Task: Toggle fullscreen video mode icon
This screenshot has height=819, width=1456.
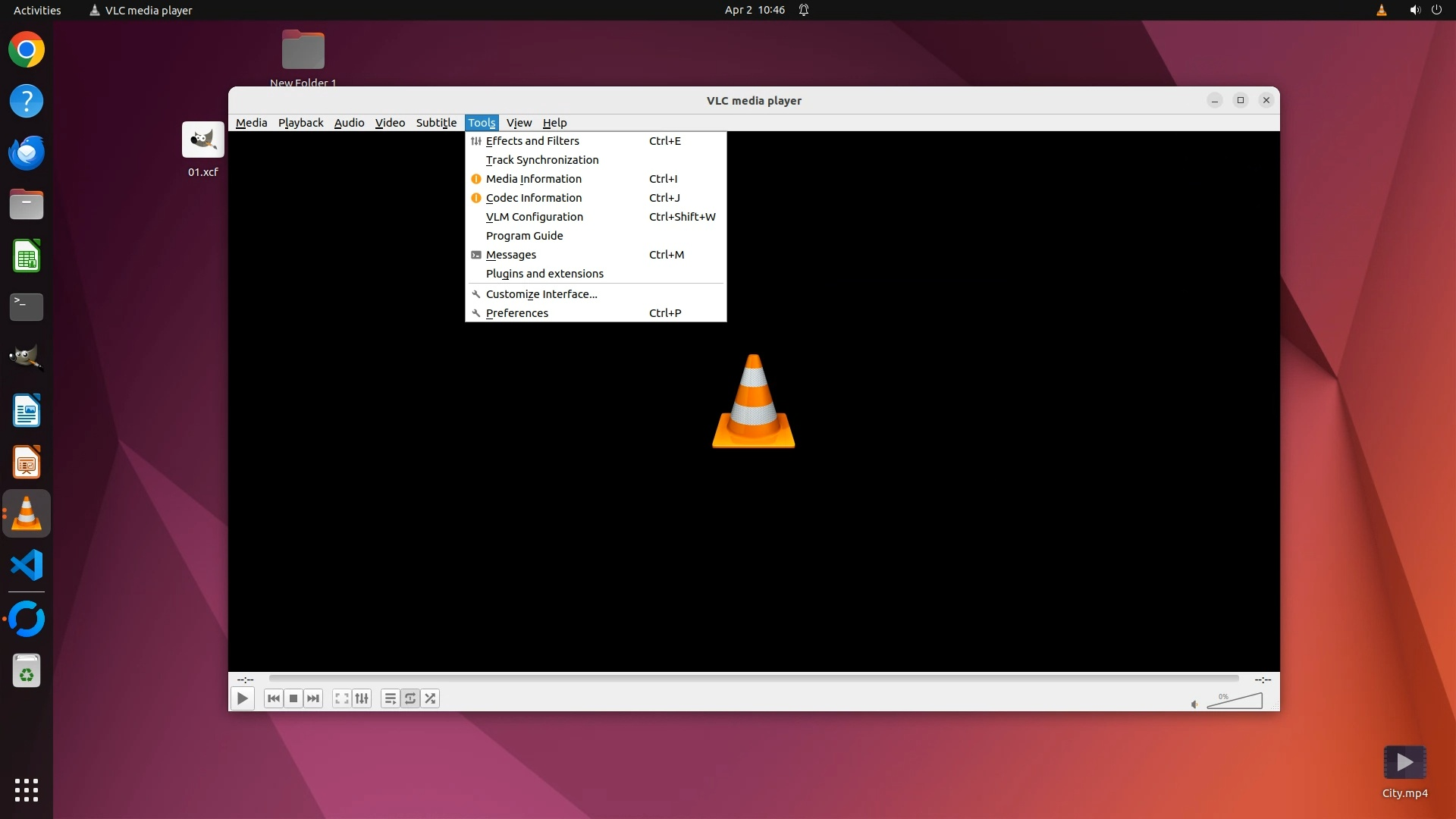Action: [342, 698]
